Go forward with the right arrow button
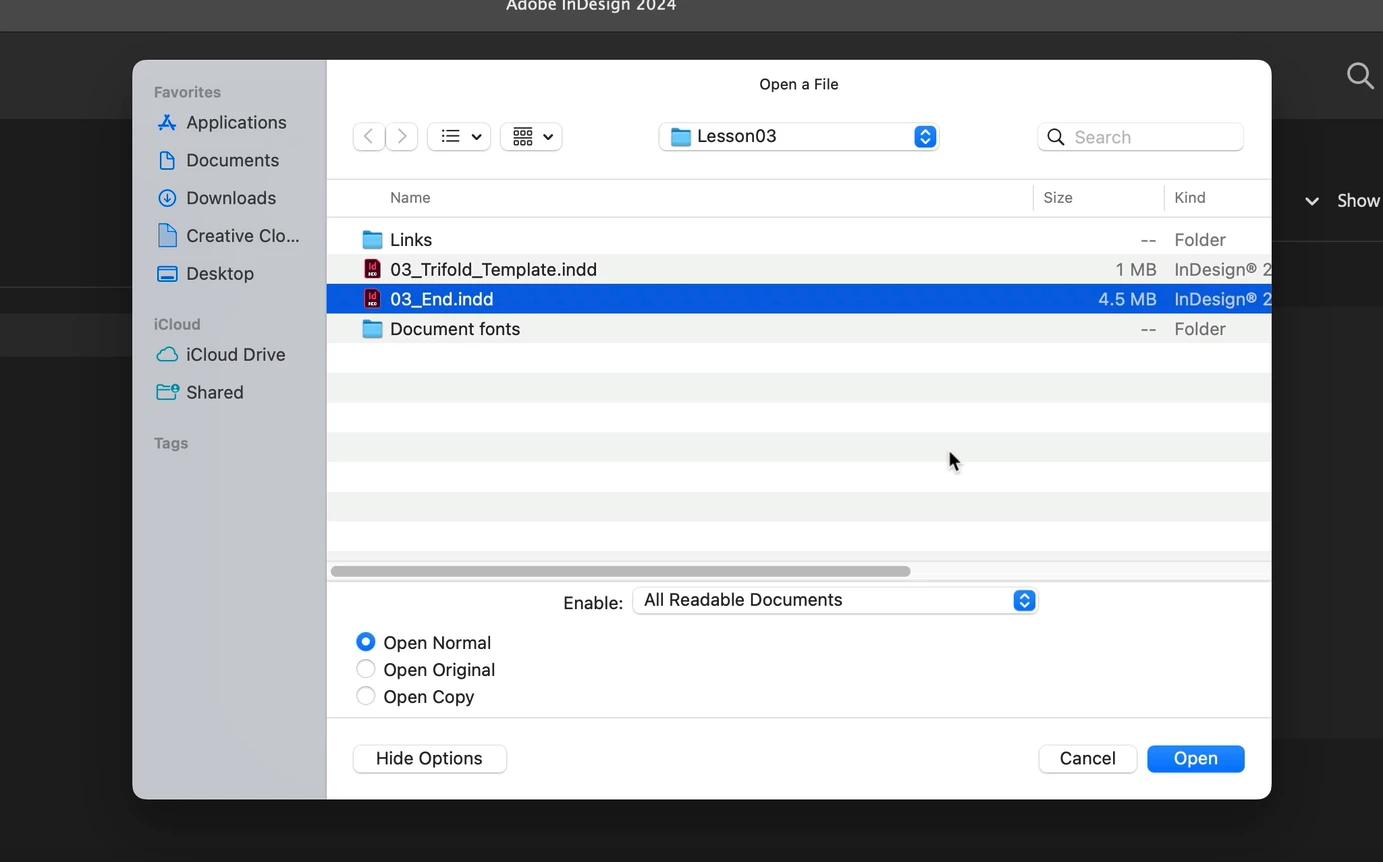The height and width of the screenshot is (862, 1383). [402, 137]
